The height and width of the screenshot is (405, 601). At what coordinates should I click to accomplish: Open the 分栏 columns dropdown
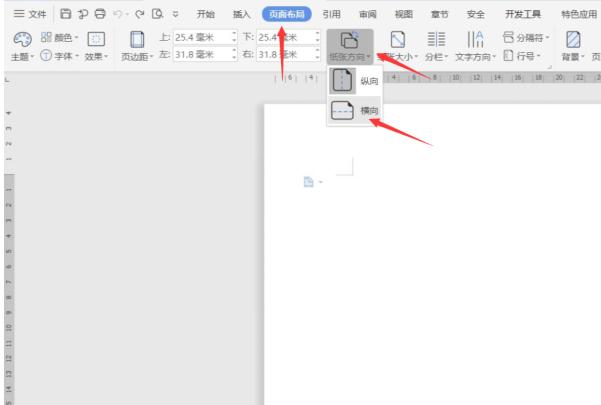436,47
